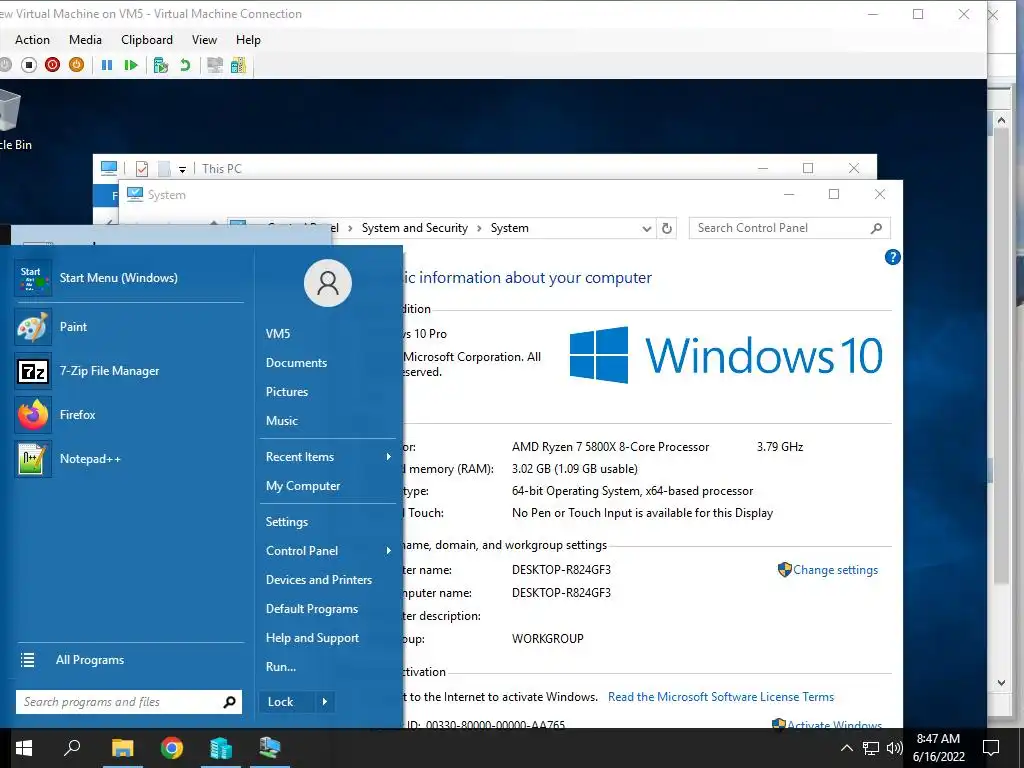Screen dimensions: 1024x768
Task: Click the Change settings link
Action: point(835,570)
